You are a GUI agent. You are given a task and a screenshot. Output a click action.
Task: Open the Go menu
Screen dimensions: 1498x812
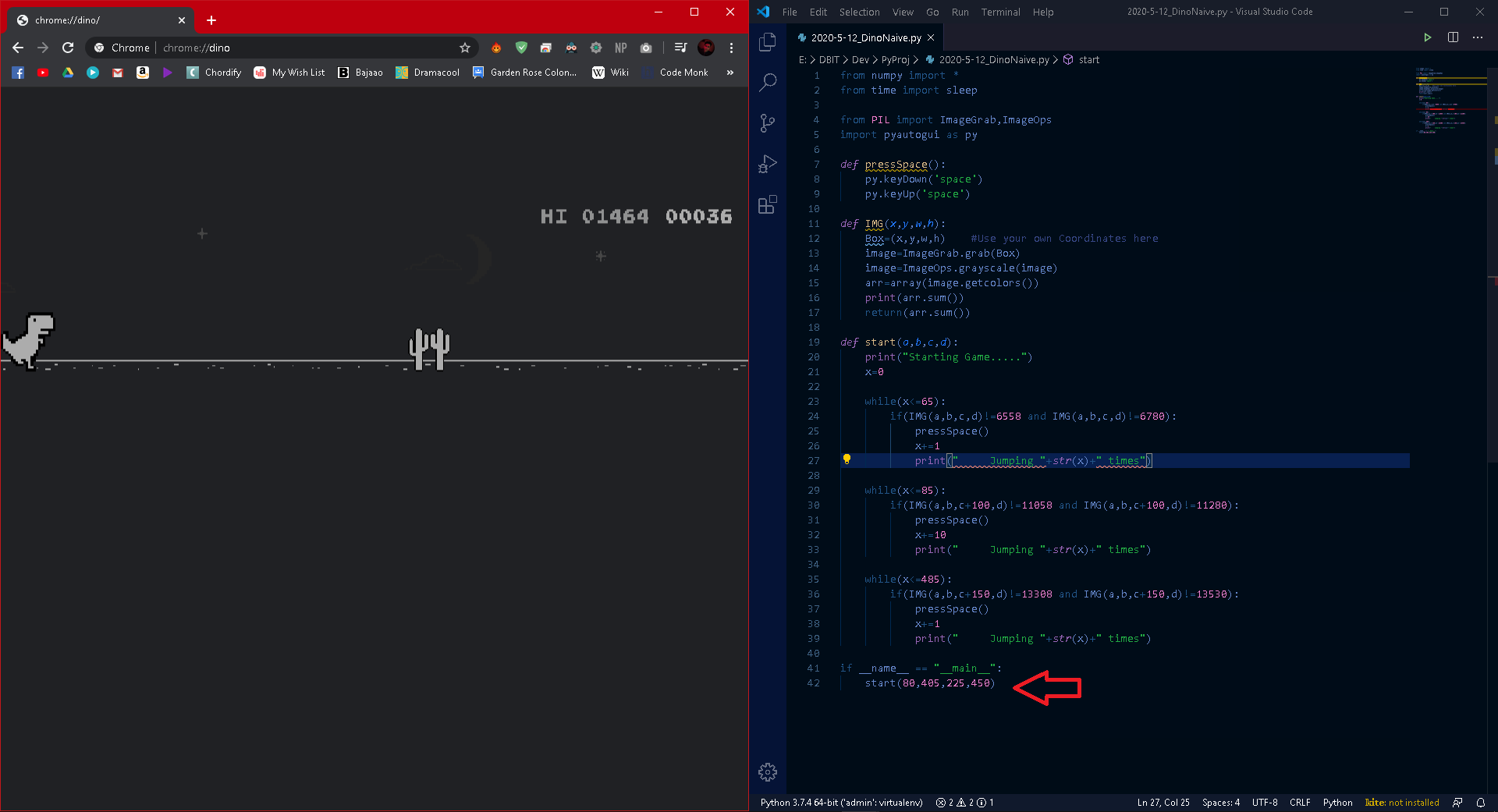pos(932,12)
